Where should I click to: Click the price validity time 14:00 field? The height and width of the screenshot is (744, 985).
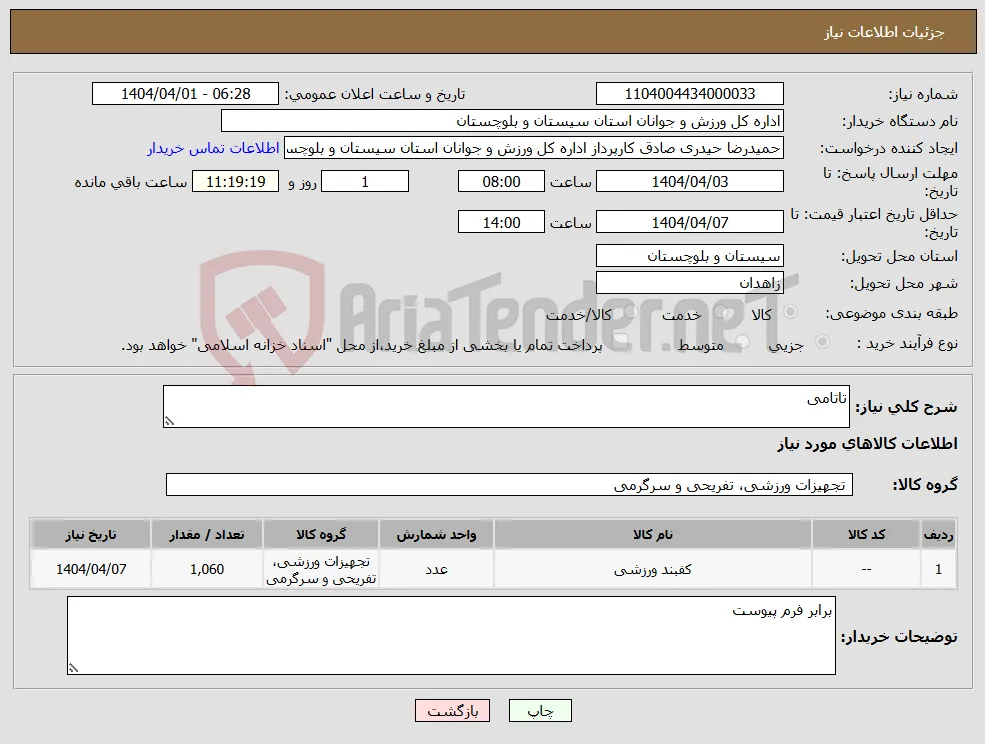501,222
